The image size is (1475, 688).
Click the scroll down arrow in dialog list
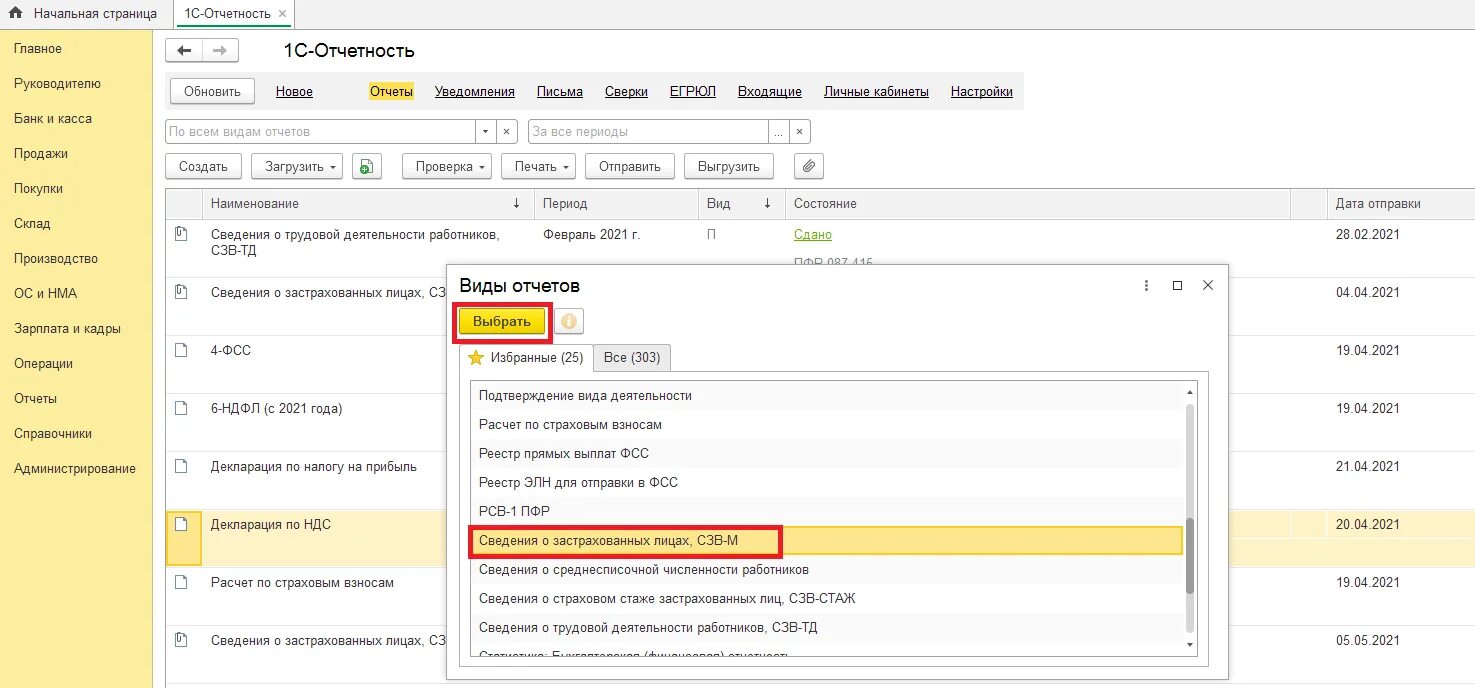click(1190, 645)
